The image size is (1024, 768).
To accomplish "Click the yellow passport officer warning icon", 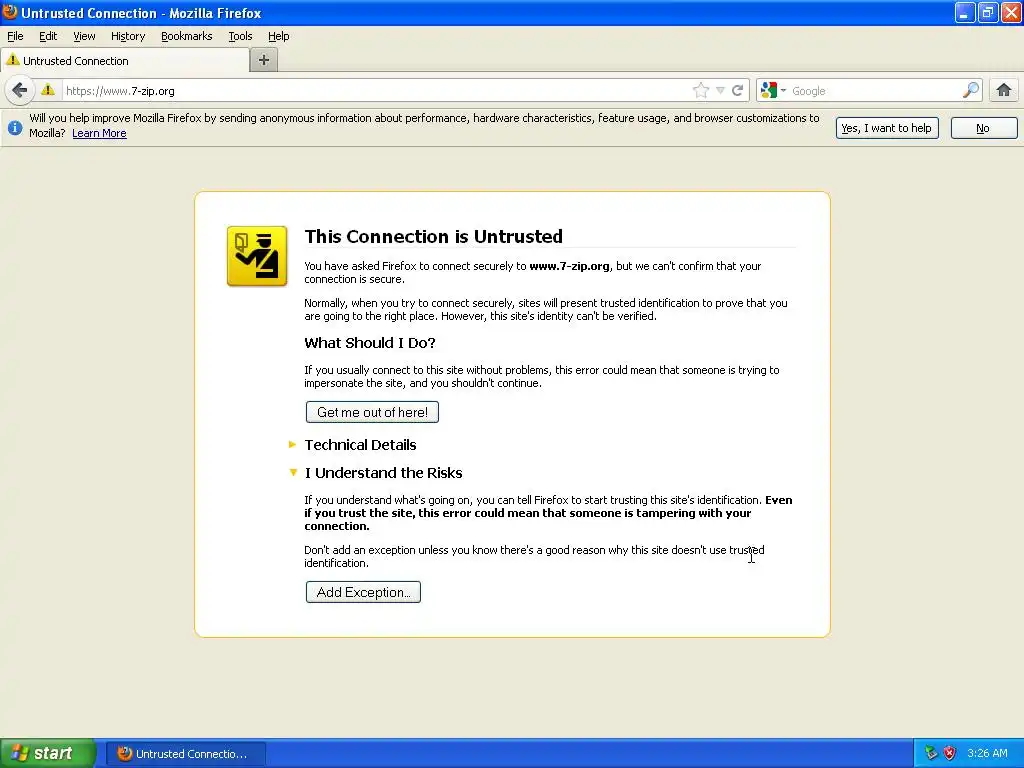I will coord(257,256).
